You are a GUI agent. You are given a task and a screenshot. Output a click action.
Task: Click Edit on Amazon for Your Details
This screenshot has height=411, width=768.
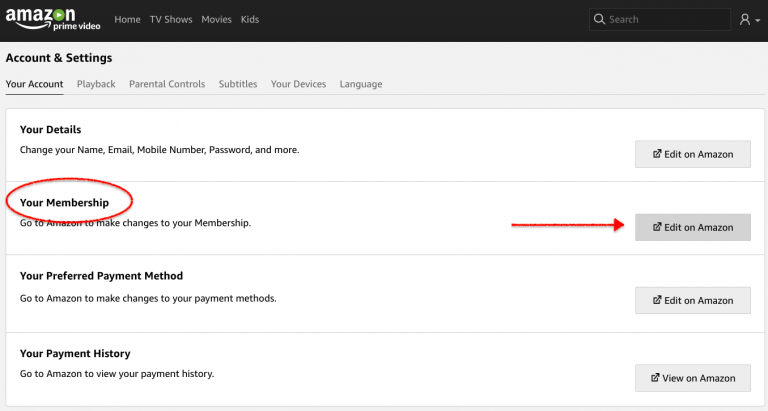coord(693,154)
